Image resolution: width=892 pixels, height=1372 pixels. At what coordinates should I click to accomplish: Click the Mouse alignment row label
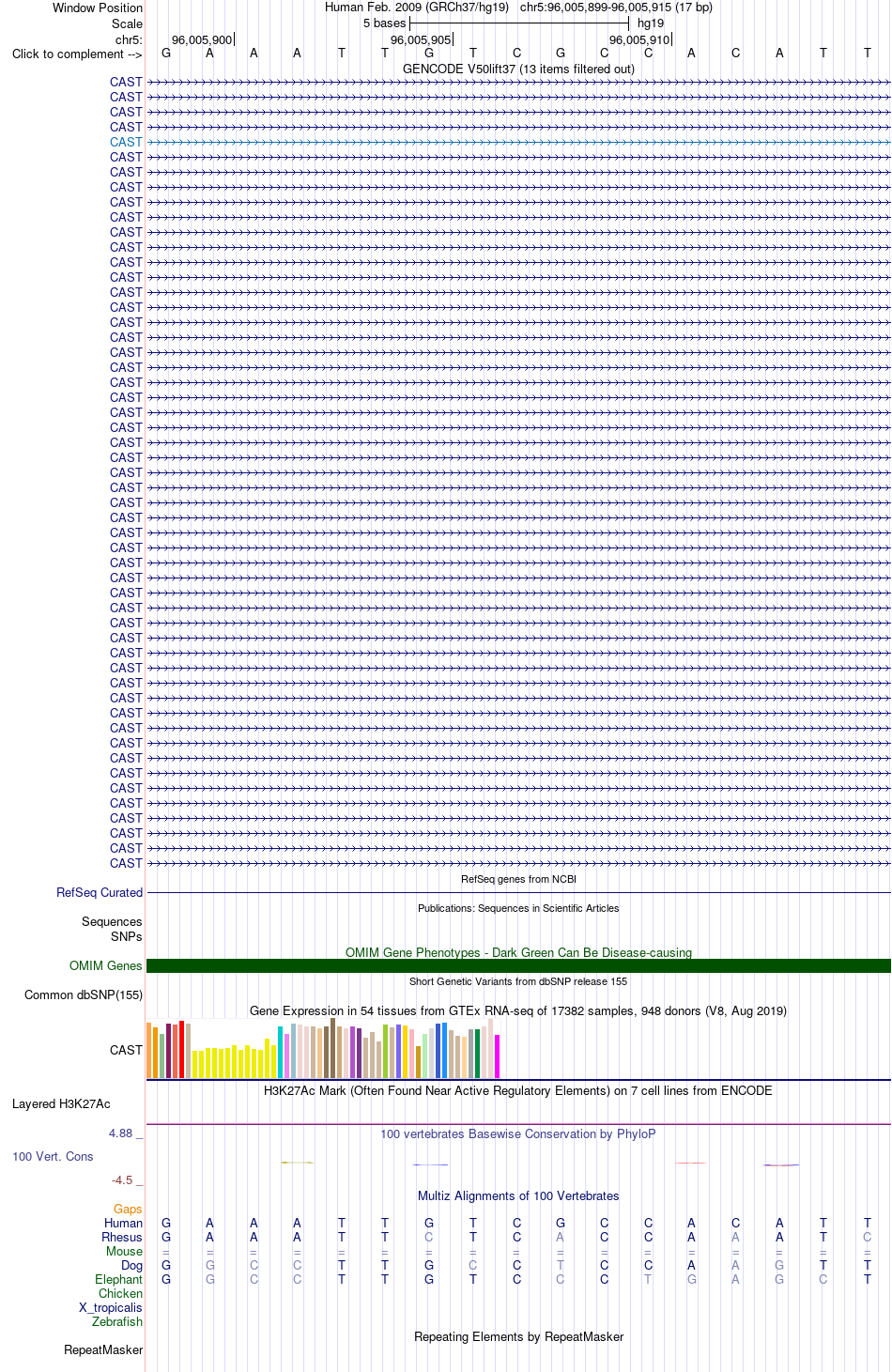click(x=124, y=1252)
